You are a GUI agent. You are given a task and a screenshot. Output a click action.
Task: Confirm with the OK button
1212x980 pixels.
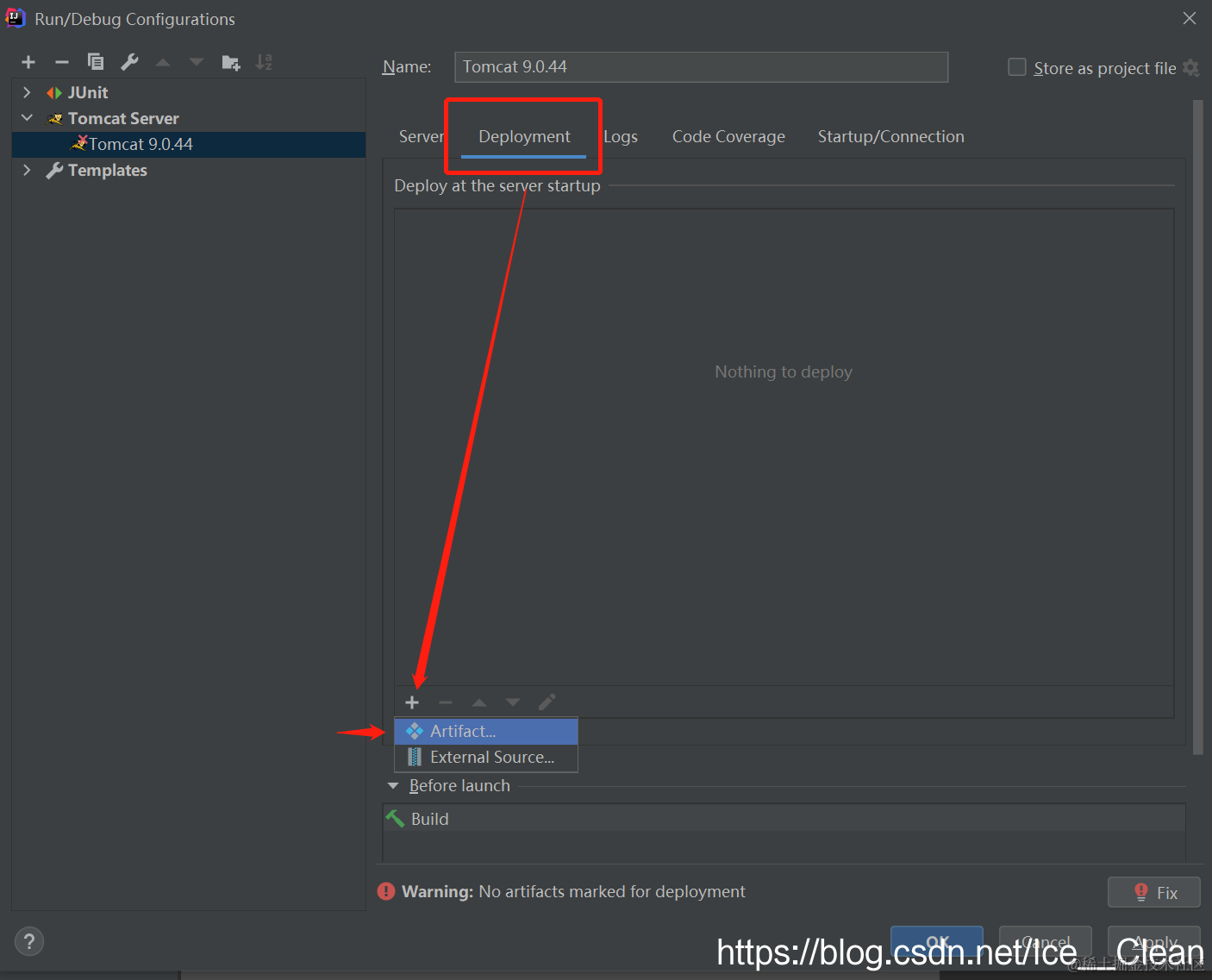937,942
